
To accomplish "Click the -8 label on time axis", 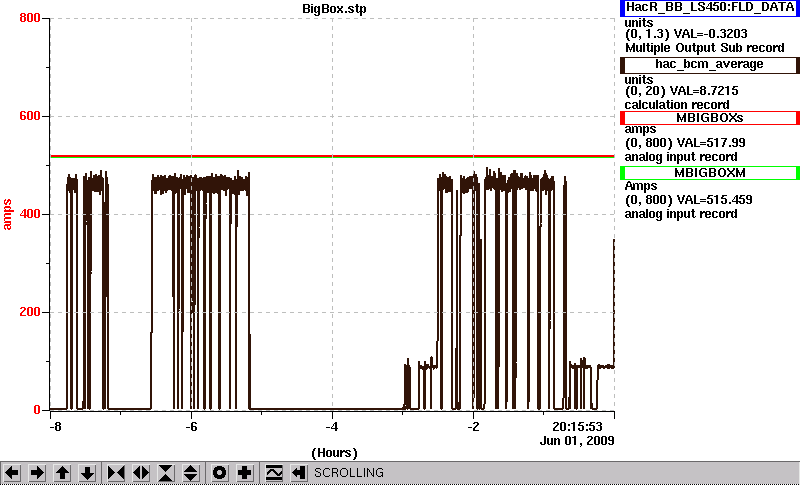I will click(55, 427).
